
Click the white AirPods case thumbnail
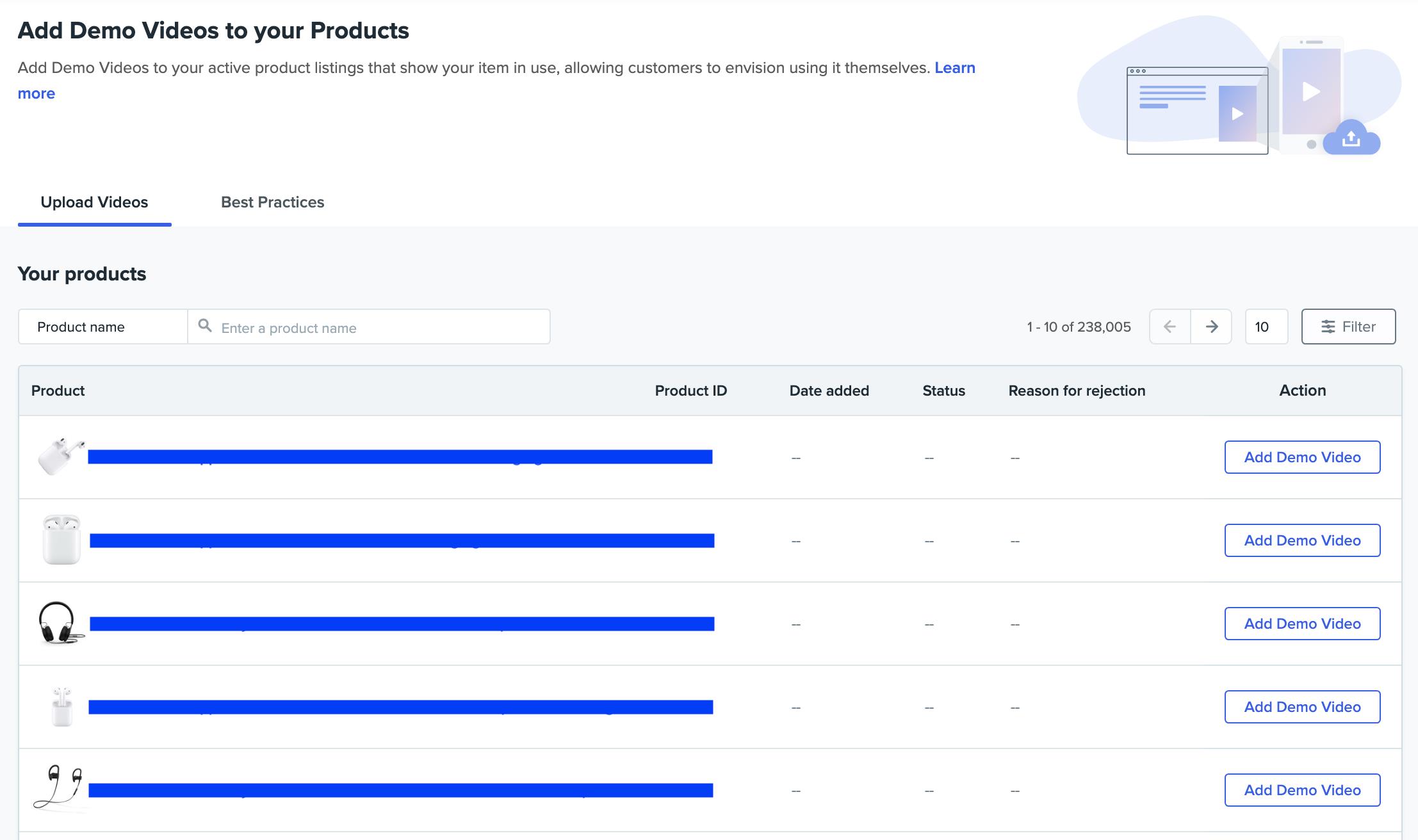(61, 540)
